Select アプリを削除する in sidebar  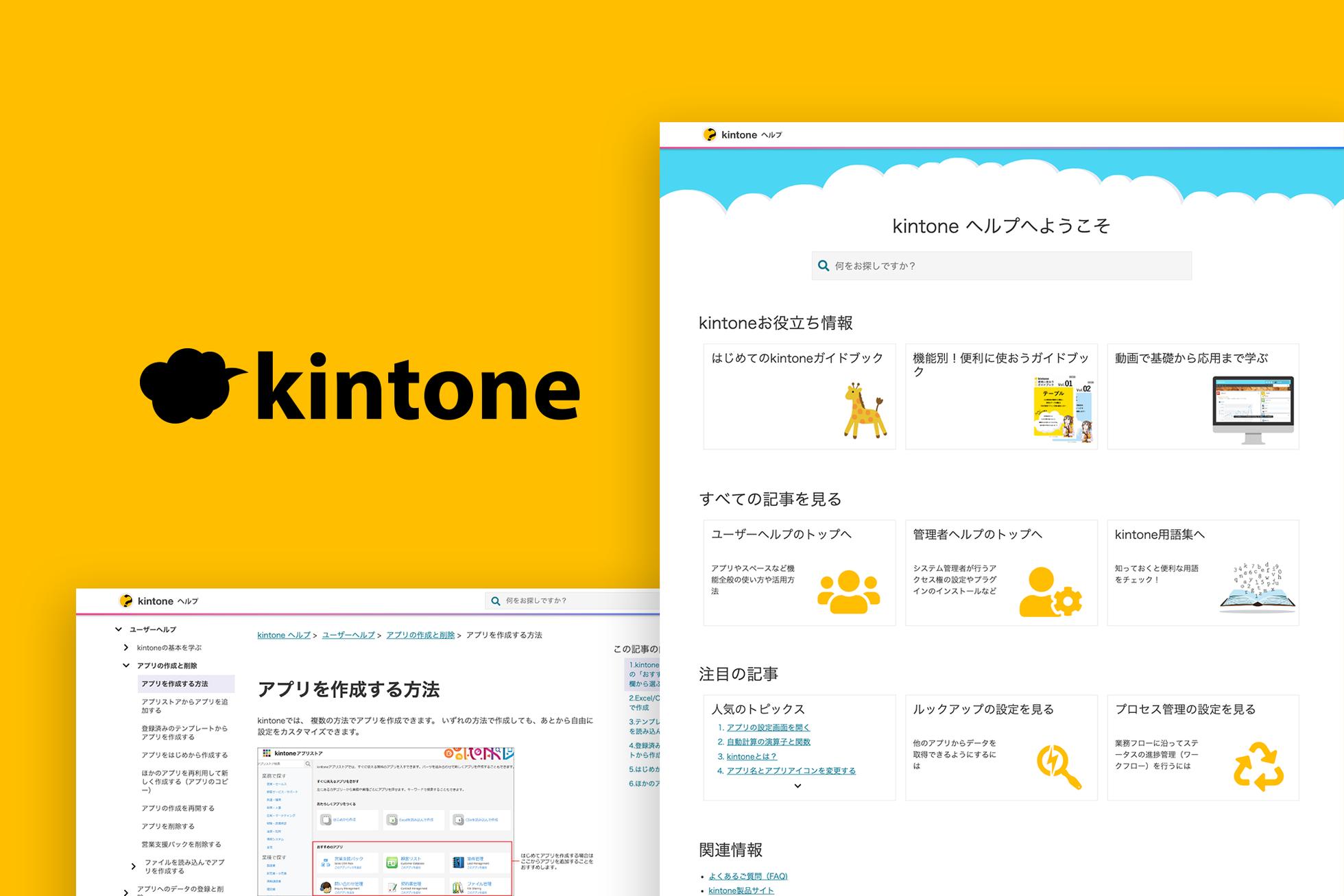pos(168,826)
